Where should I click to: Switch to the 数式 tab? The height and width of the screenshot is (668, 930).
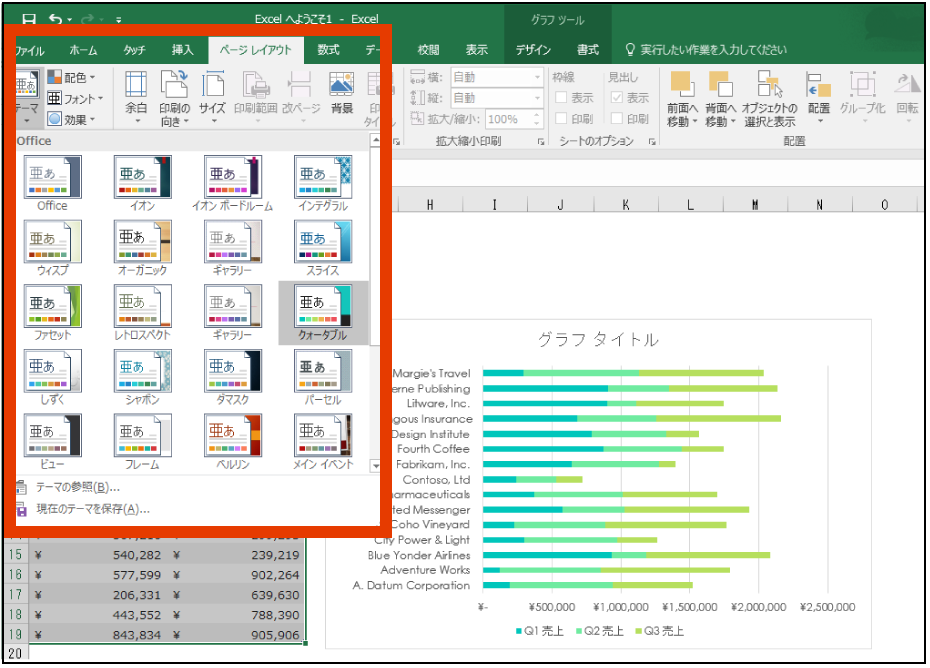(328, 50)
